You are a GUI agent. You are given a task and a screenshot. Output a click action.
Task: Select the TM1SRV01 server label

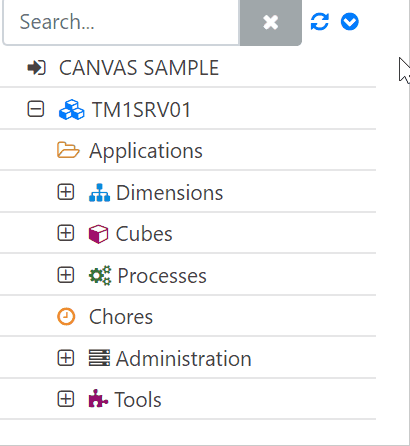pos(141,109)
